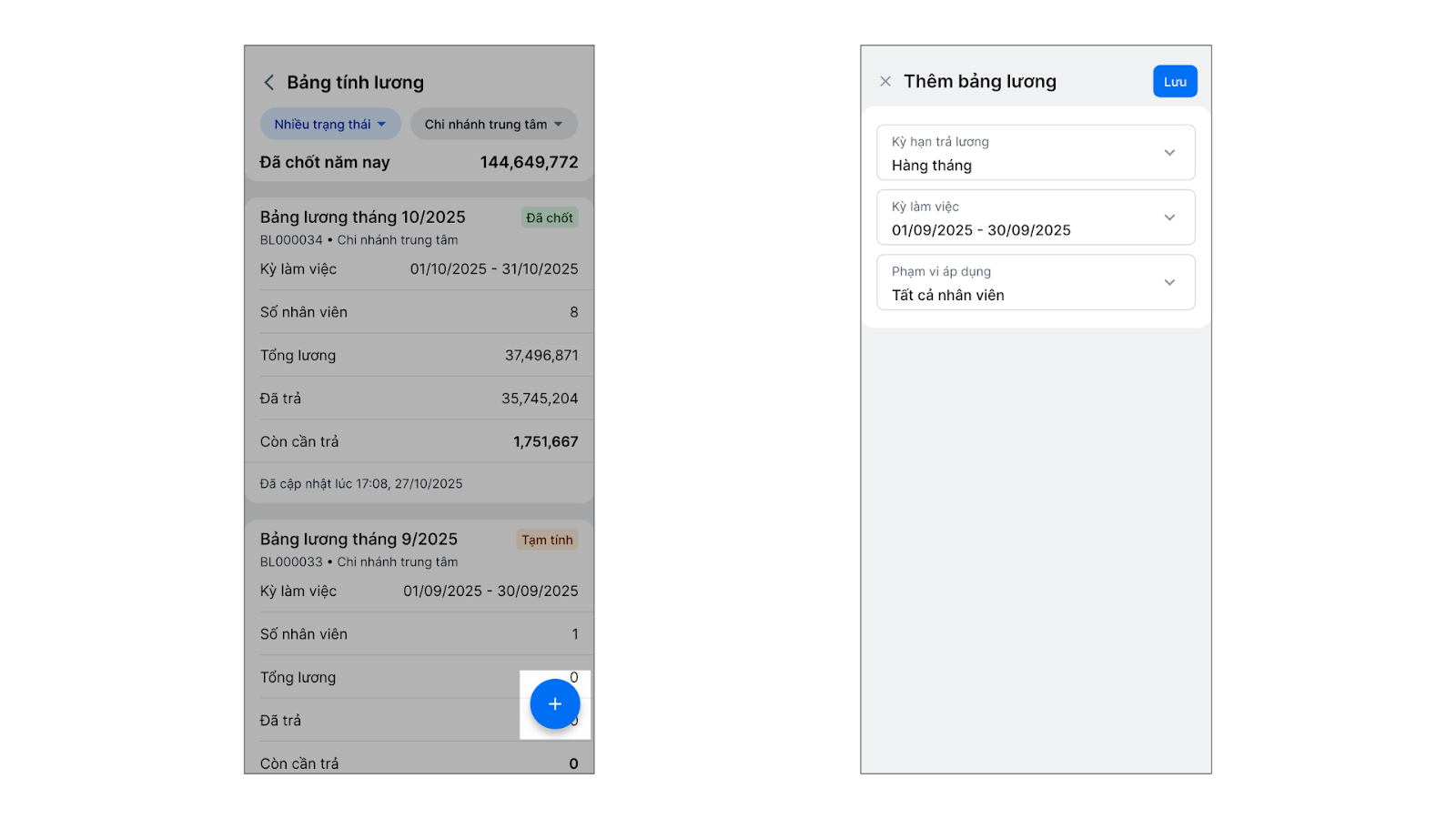This screenshot has height=819, width=1456.
Task: Open the Chi nhánh trung tâm branch filter
Action: 493,125
